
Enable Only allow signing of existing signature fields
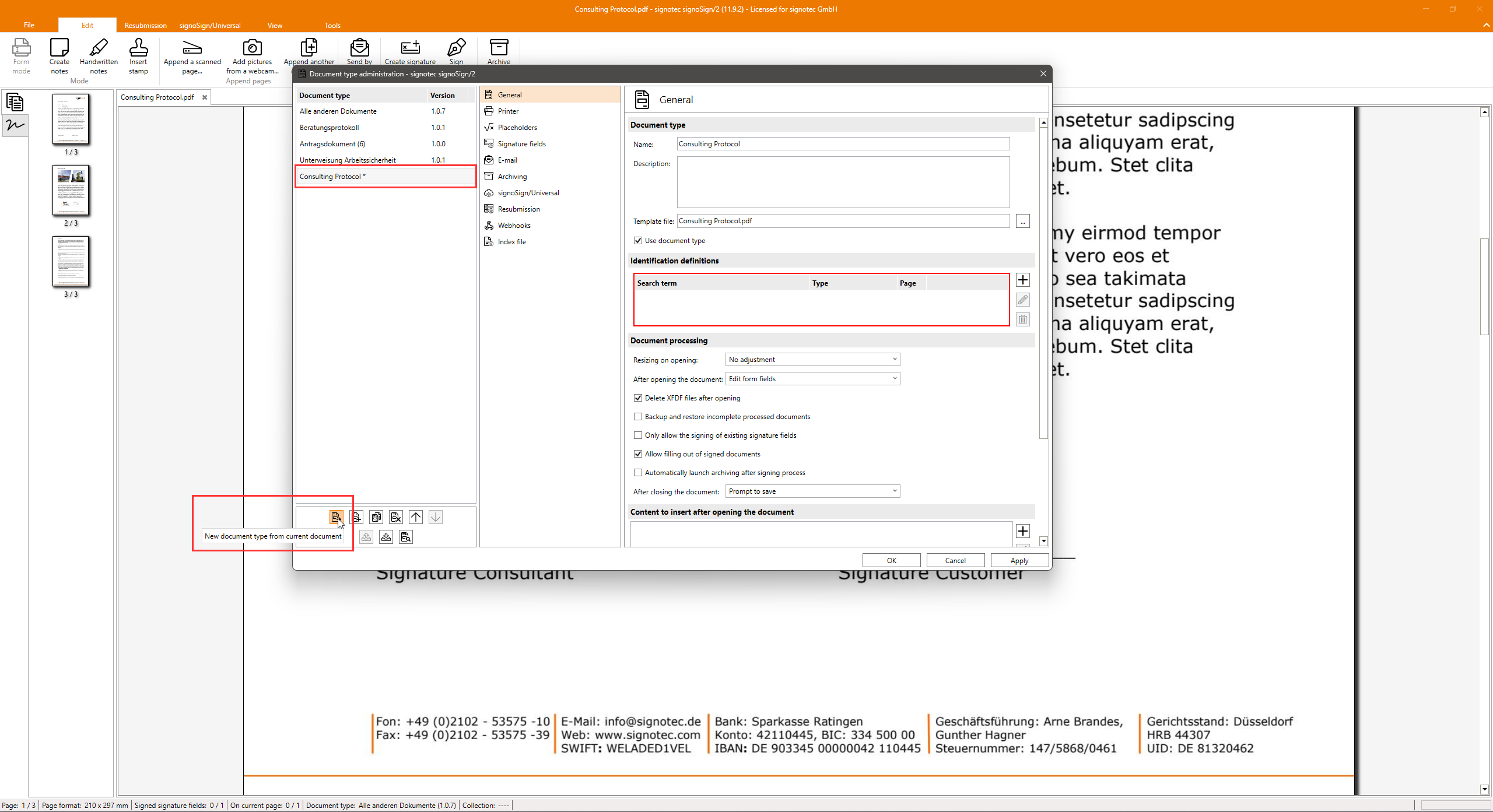(638, 435)
